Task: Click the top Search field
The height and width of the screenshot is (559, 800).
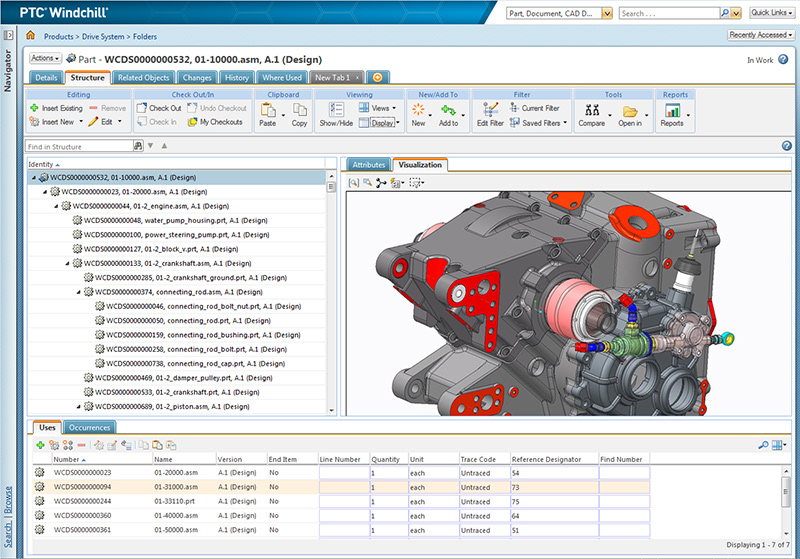Action: pos(669,13)
